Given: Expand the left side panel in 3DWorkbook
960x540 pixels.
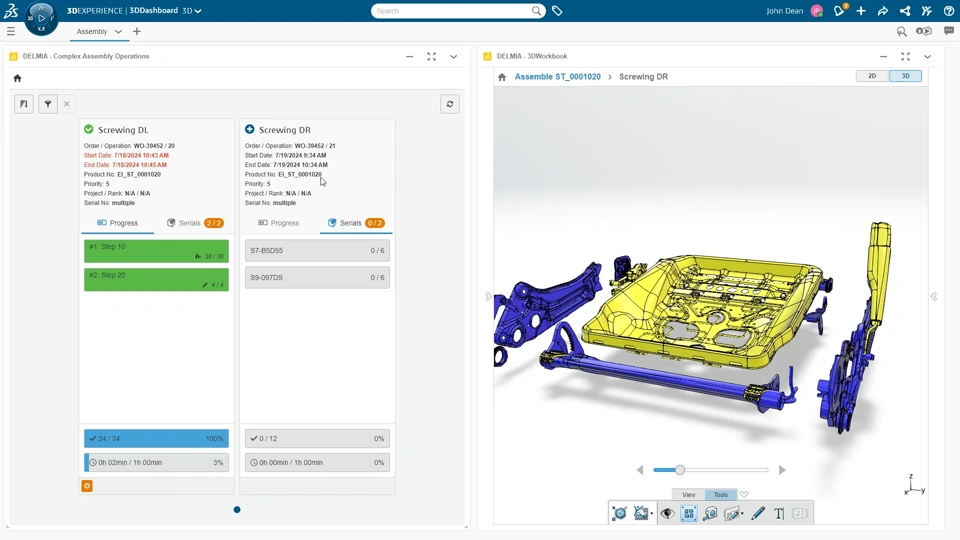Looking at the screenshot, I should [488, 296].
